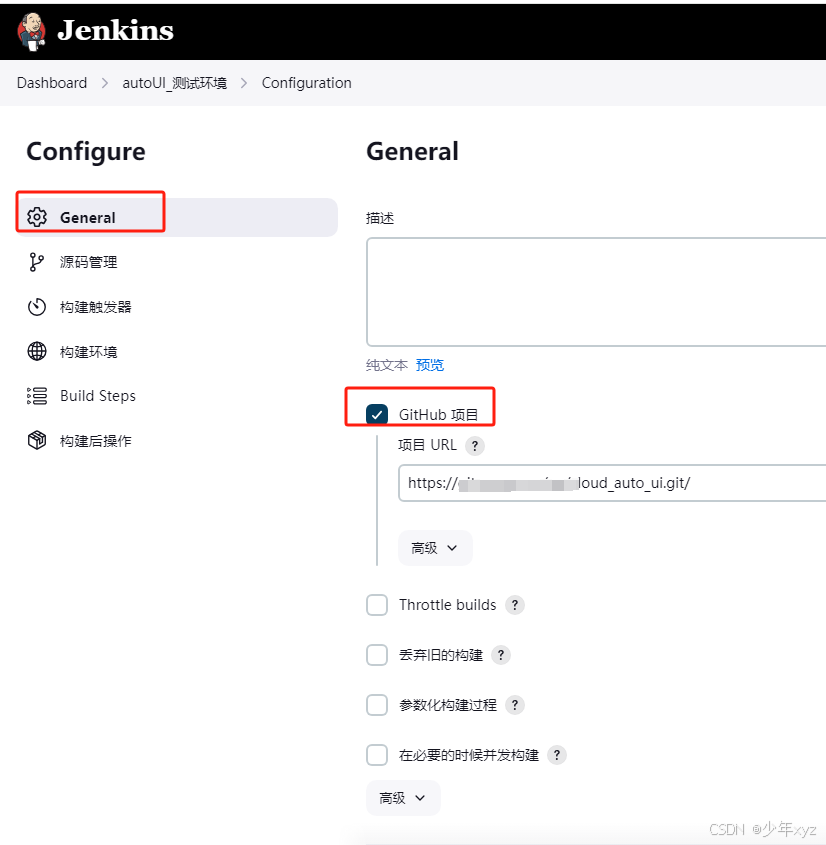Open help for 在必要的时候并发构建
Viewport: 826px width, 845px height.
[557, 755]
